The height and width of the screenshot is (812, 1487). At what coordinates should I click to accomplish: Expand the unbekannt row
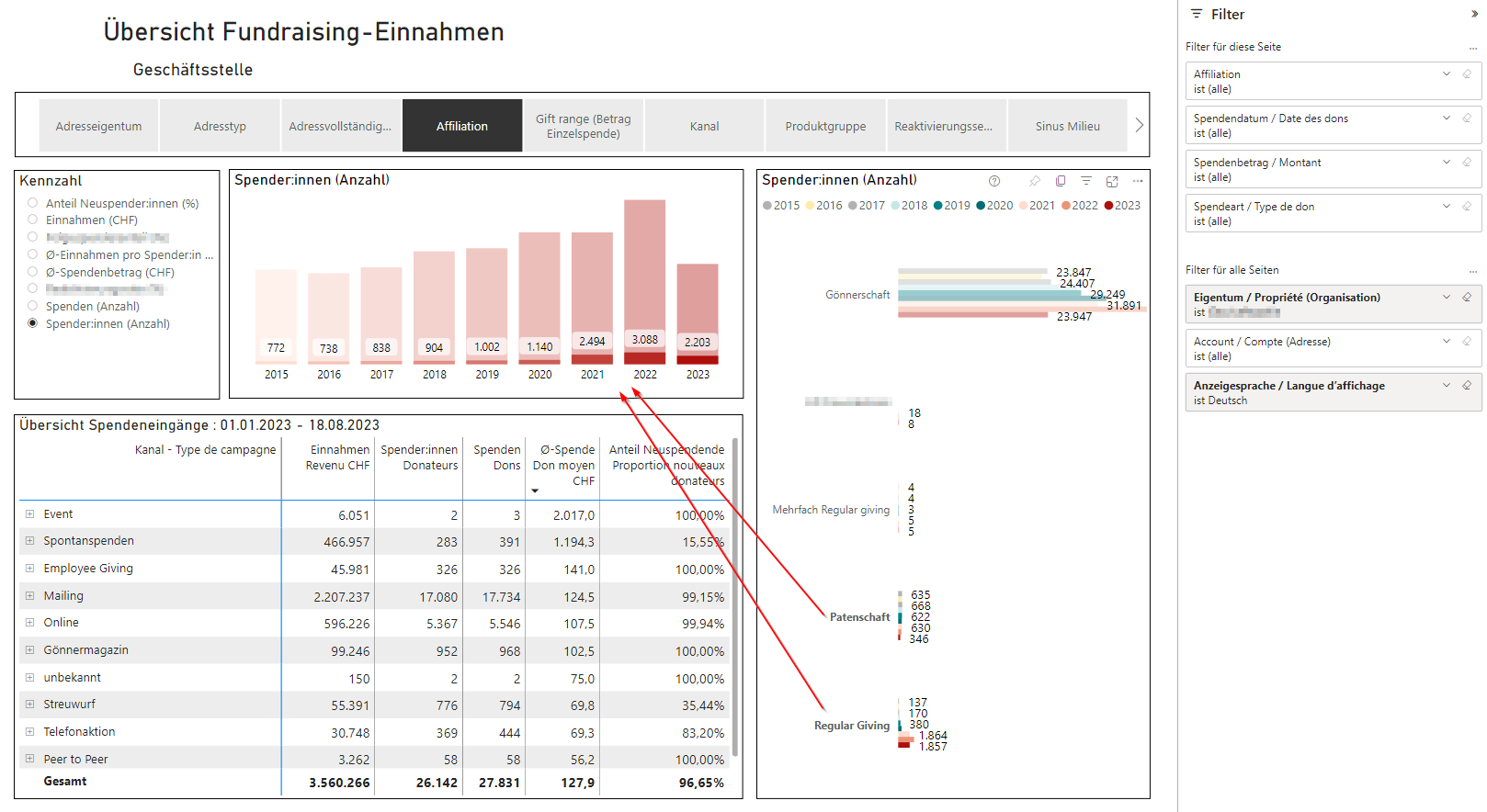[29, 678]
